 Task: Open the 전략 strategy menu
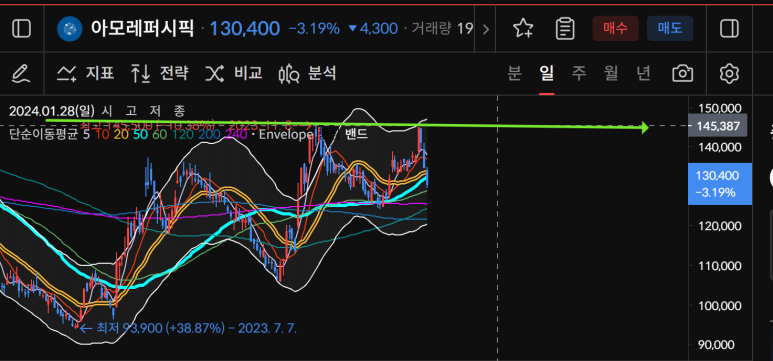[160, 73]
